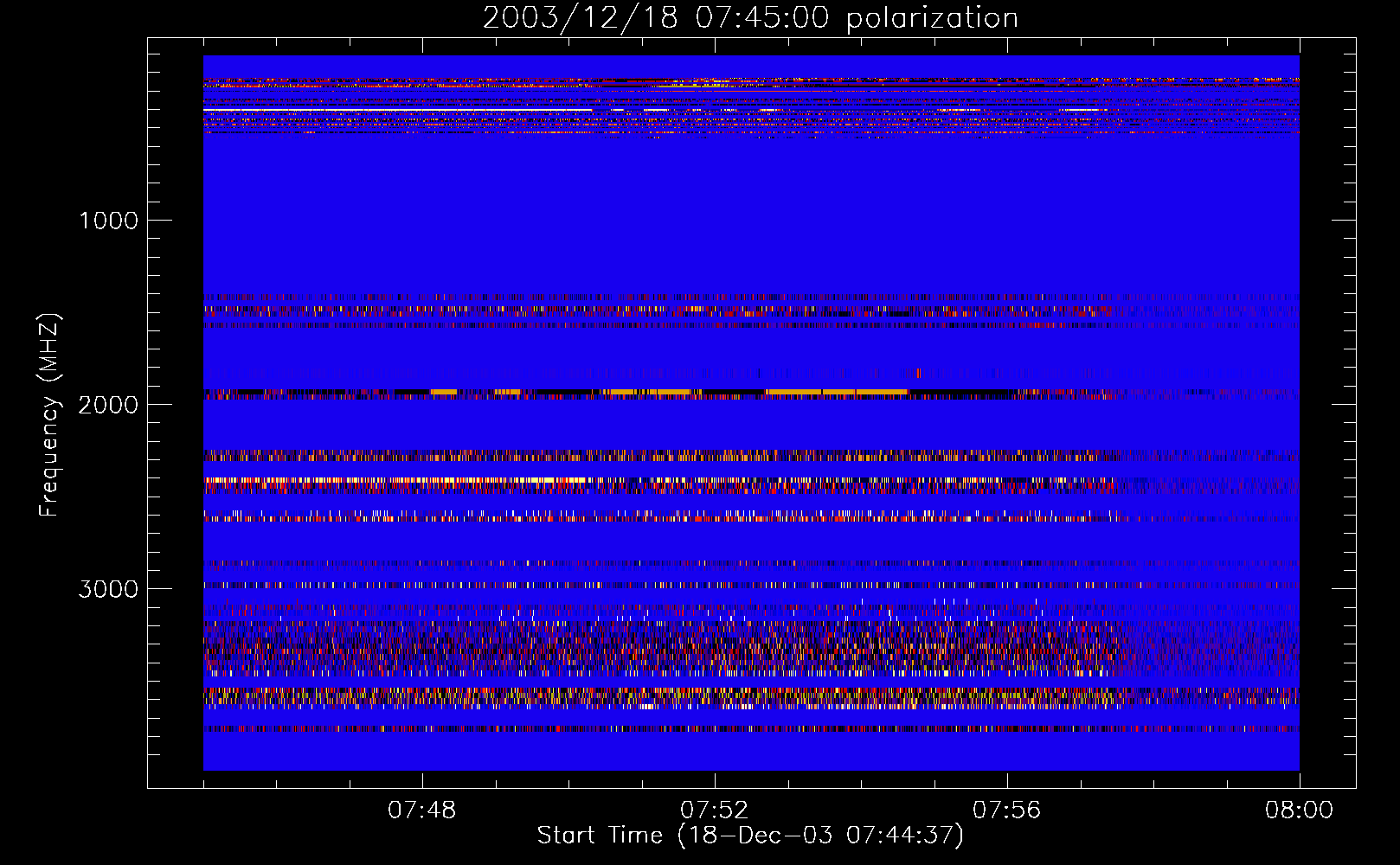Click the long orange emission band near 2000 MHz

pos(836,392)
